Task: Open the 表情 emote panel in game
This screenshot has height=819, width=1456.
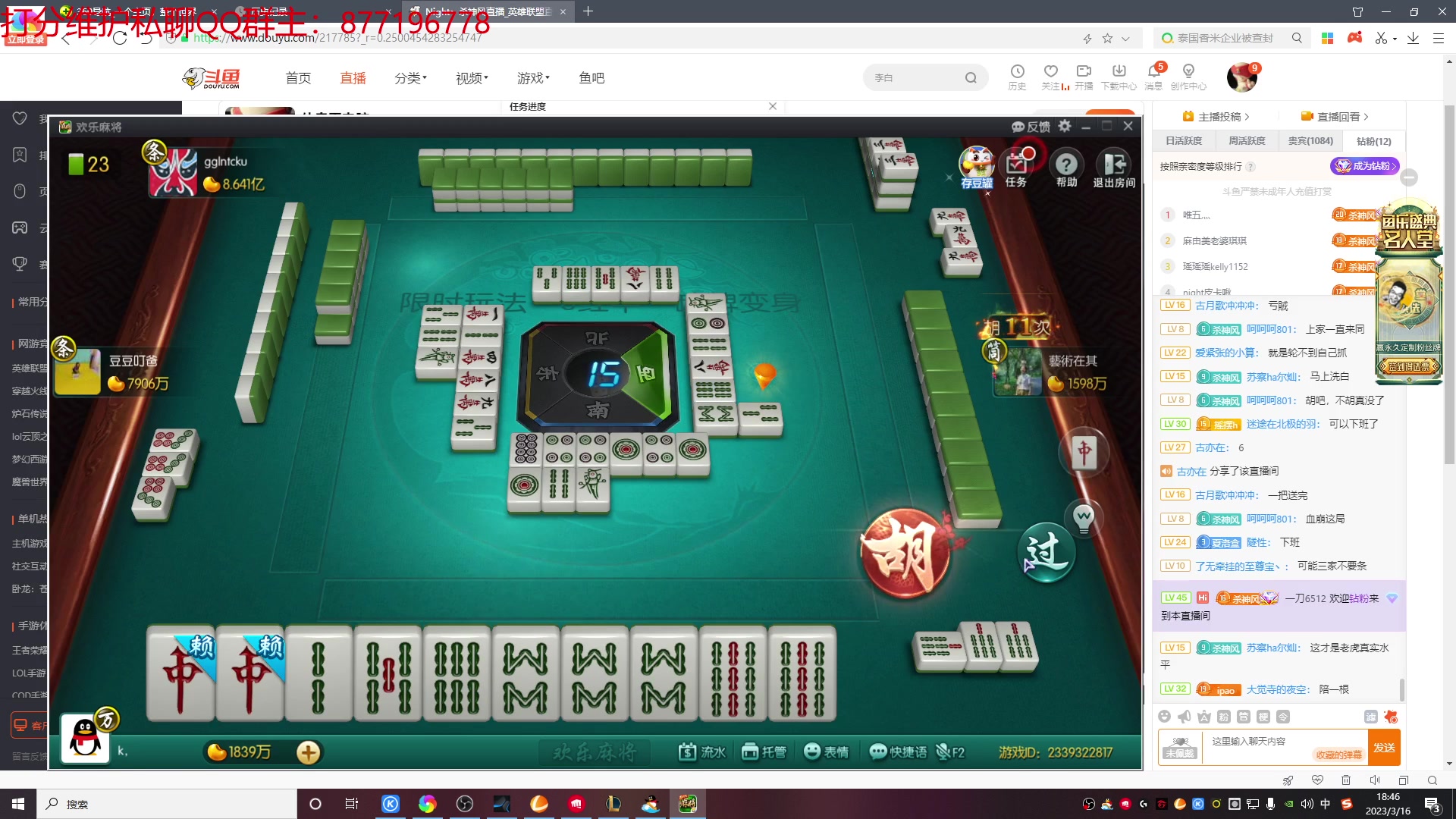Action: (x=826, y=752)
